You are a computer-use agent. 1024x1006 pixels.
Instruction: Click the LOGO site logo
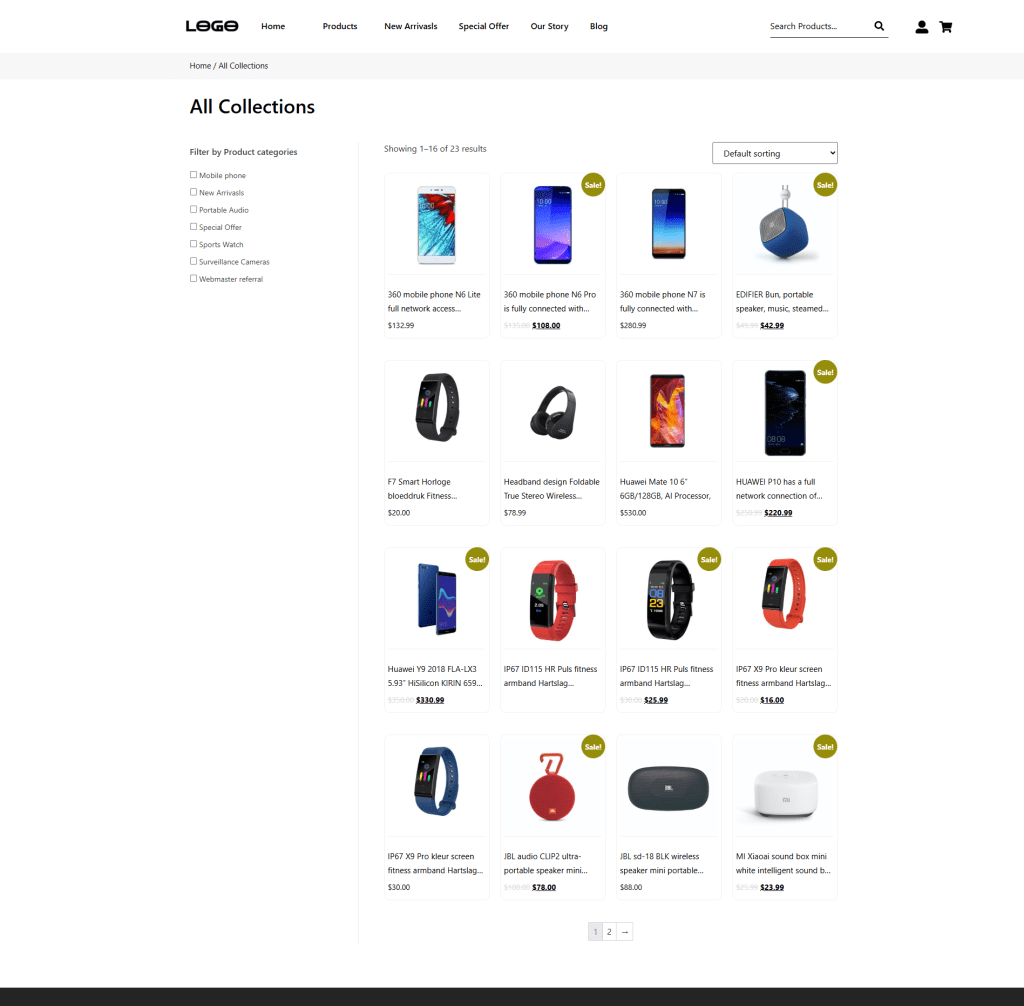(x=212, y=26)
